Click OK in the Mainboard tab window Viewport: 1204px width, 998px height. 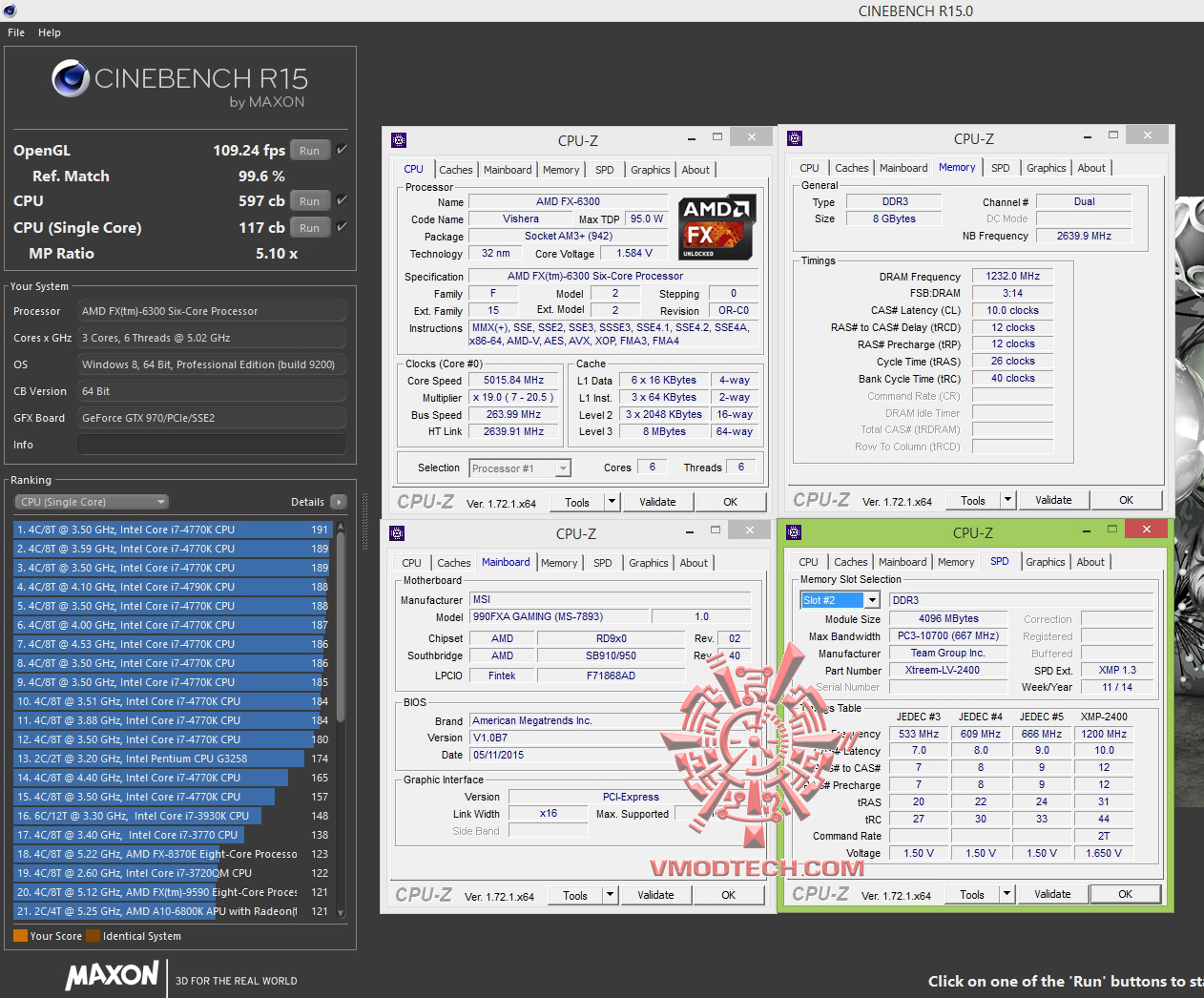click(728, 895)
